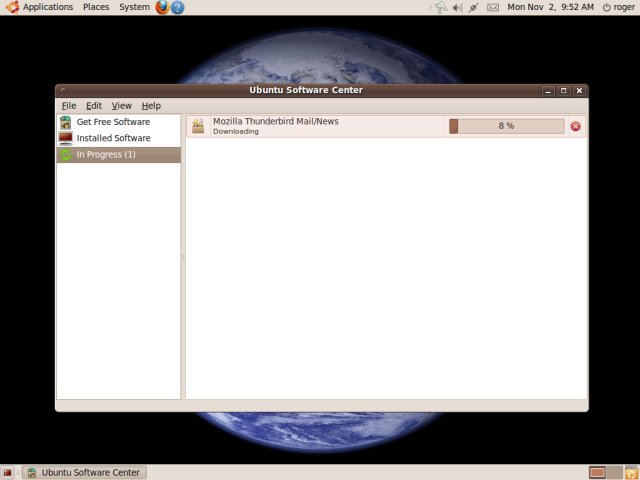Cancel the Thunderbird download with red X
This screenshot has height=480, width=640.
pos(576,126)
